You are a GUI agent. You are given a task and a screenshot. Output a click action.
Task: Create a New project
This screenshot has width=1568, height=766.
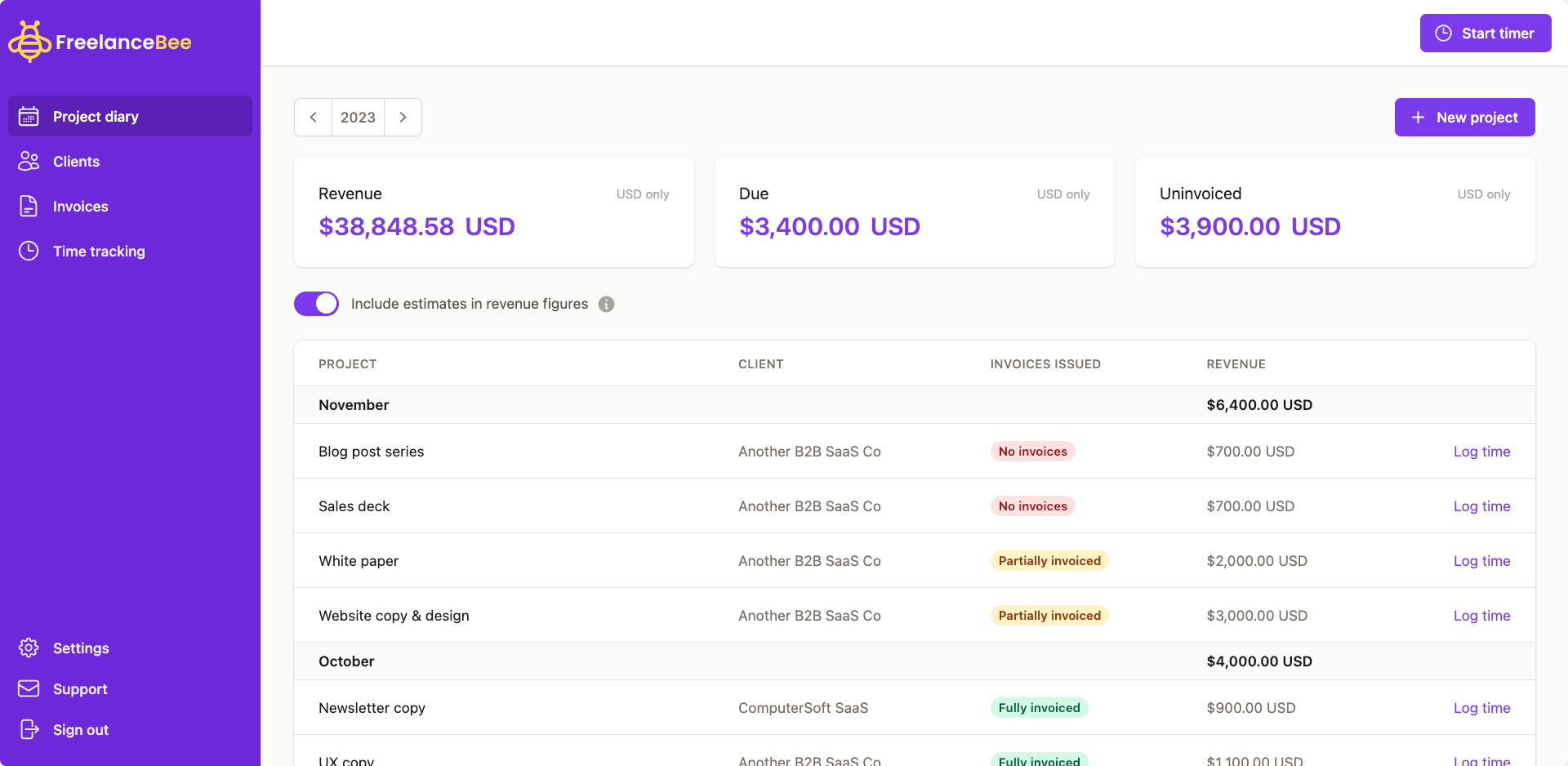(1464, 118)
